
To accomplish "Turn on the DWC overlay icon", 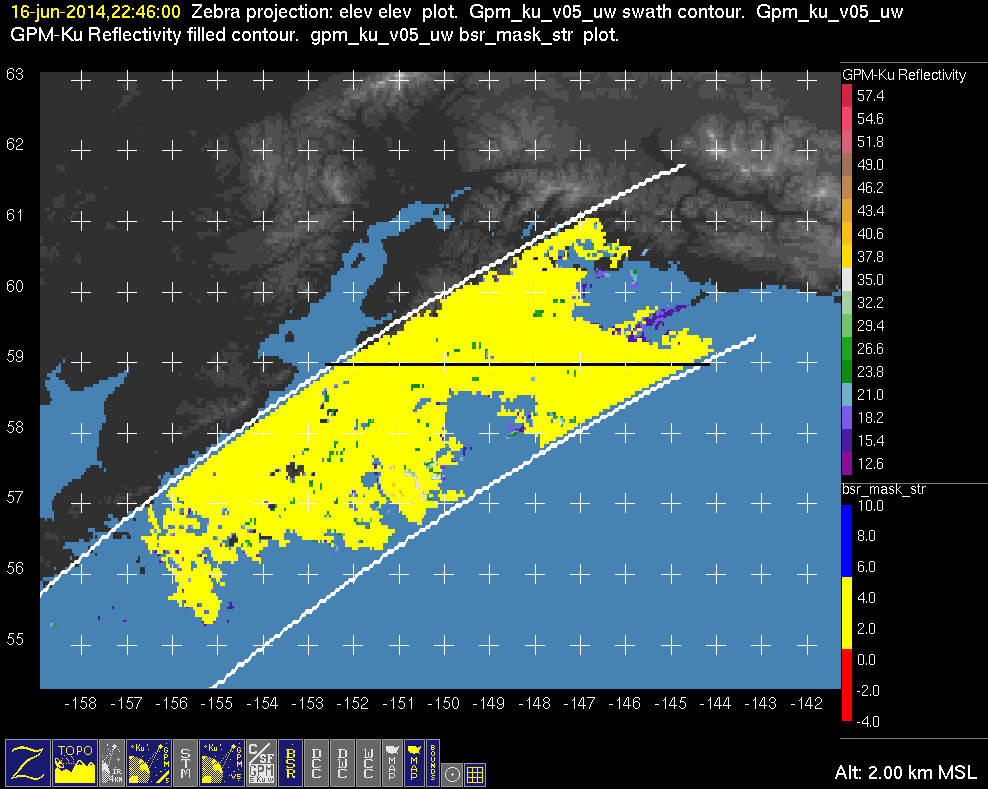I will 343,762.
